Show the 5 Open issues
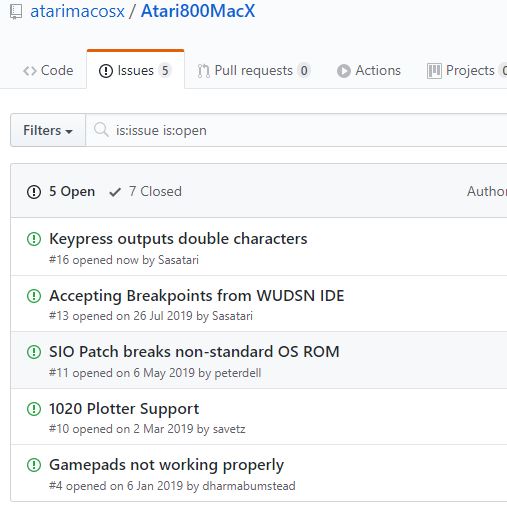 tap(61, 192)
